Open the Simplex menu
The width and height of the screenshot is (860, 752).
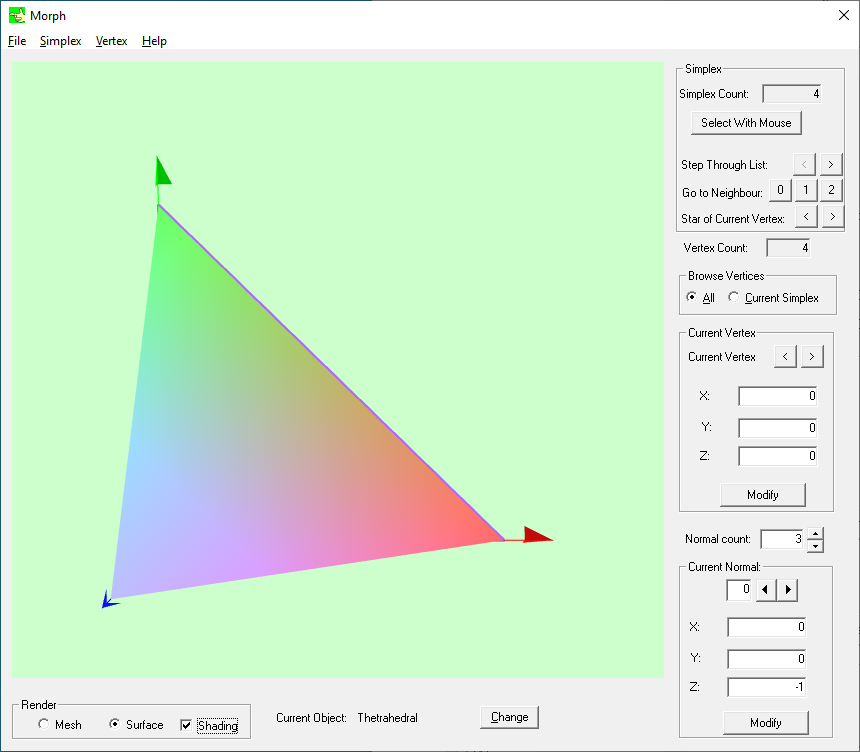(x=60, y=41)
